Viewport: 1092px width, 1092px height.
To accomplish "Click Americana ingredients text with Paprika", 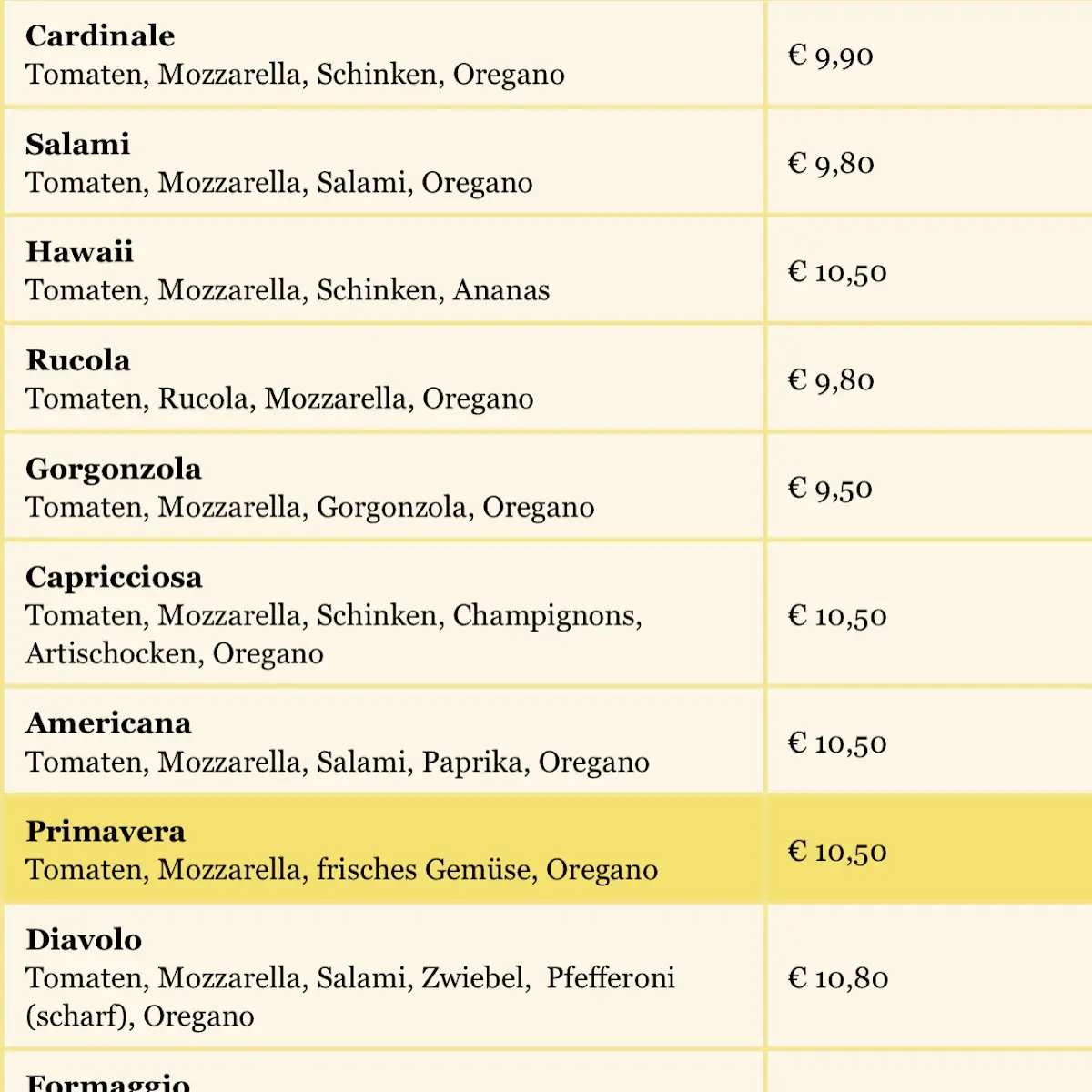I will point(338,762).
